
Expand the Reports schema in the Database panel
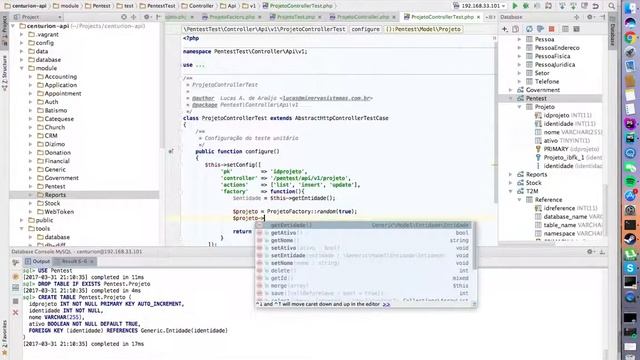click(511, 174)
